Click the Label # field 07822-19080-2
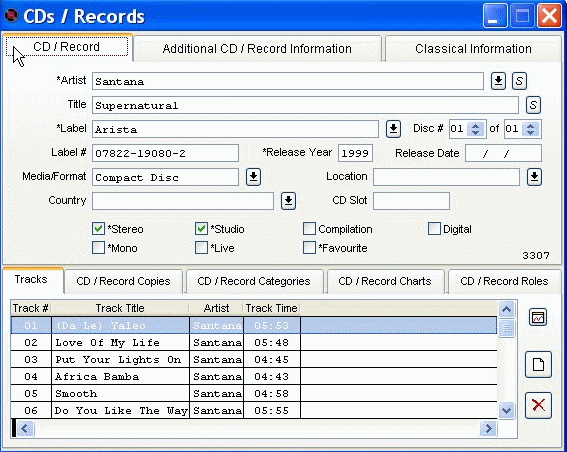This screenshot has width=567, height=452. pyautogui.click(x=165, y=153)
